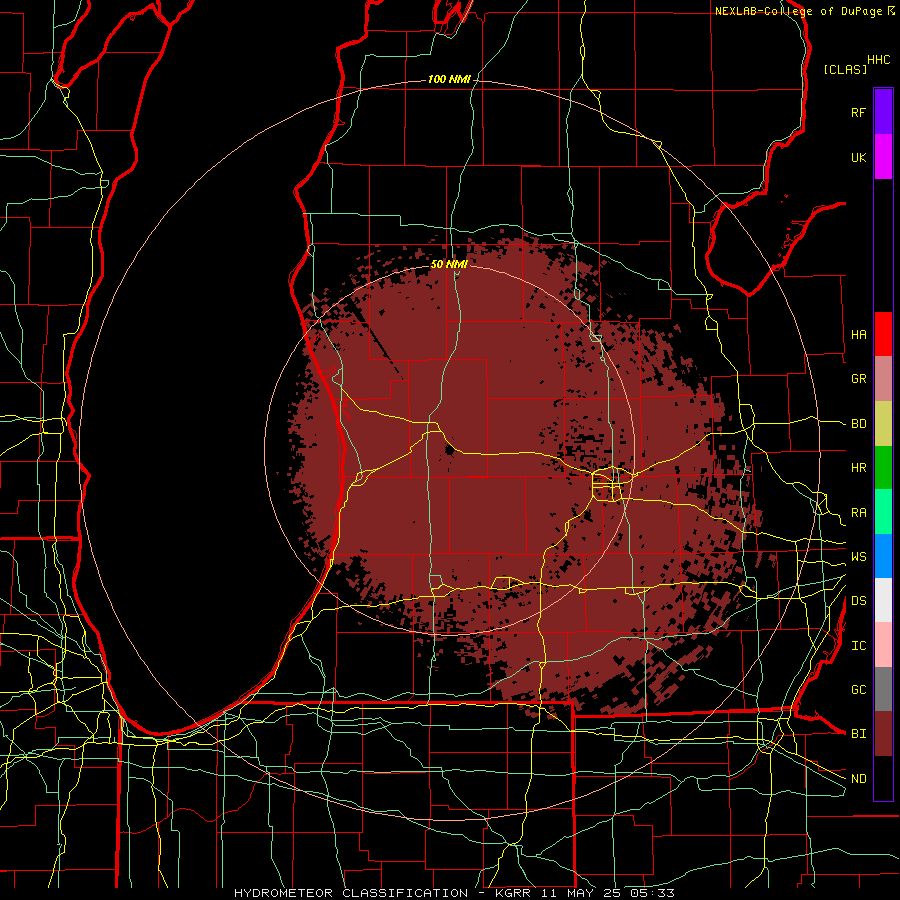The width and height of the screenshot is (900, 900).
Task: Click the 'BI' legend label
Action: [x=859, y=734]
